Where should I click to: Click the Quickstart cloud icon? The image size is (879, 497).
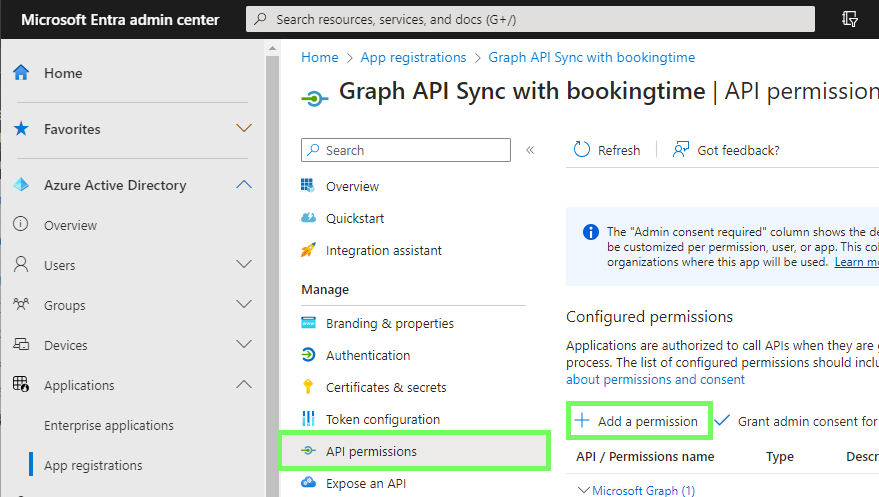click(x=308, y=217)
